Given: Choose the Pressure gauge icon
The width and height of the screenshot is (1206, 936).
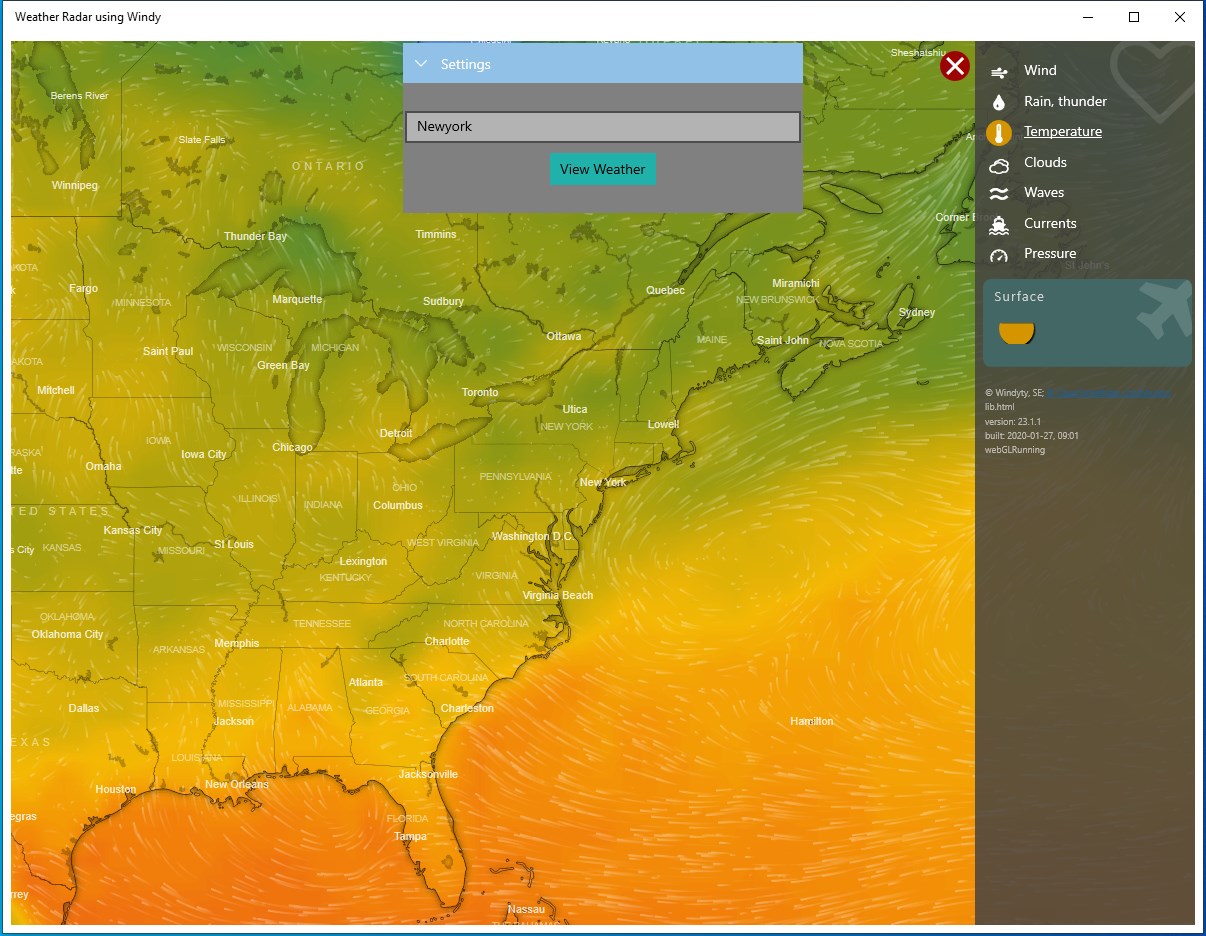Looking at the screenshot, I should (x=998, y=256).
